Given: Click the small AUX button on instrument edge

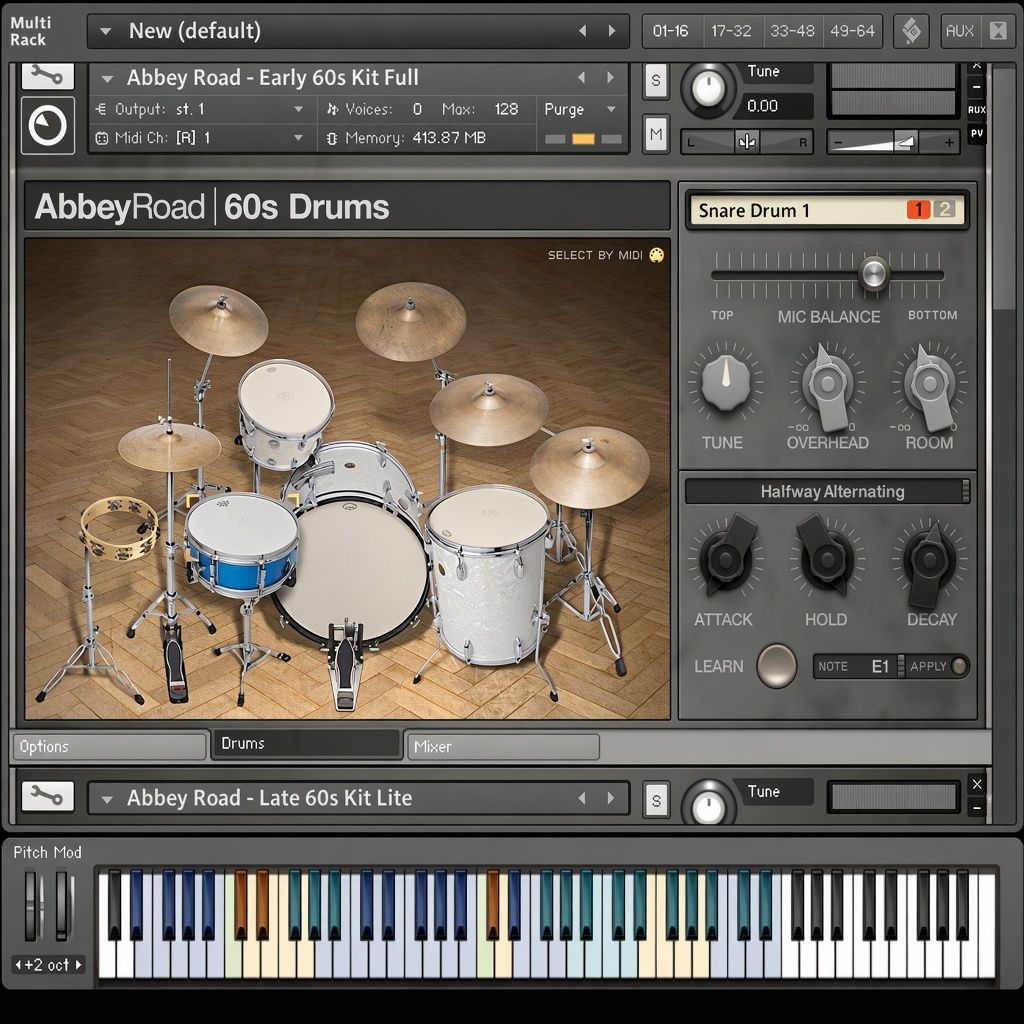Looking at the screenshot, I should pyautogui.click(x=976, y=110).
